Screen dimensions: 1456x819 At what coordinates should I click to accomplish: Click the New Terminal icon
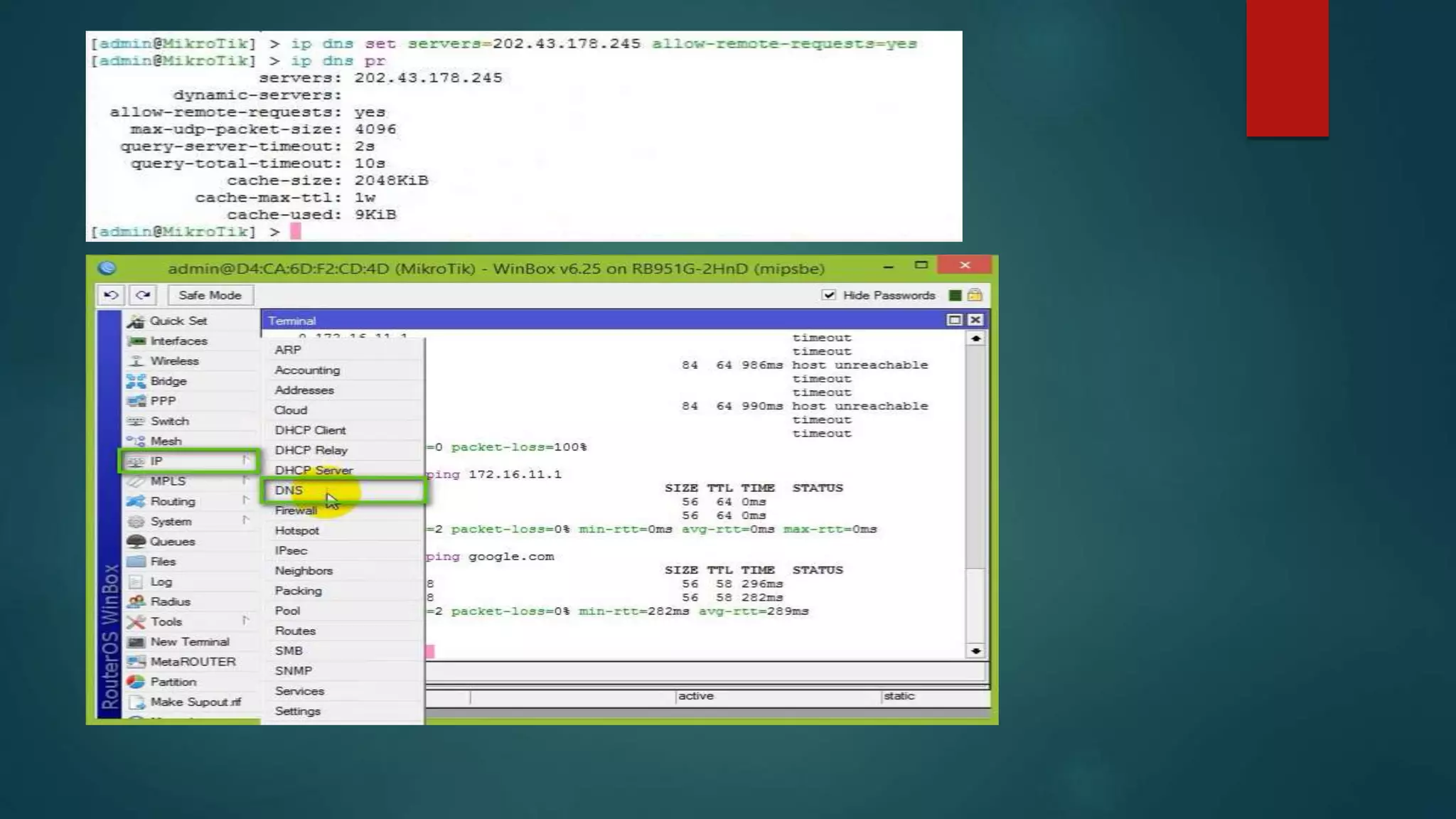[x=136, y=642]
